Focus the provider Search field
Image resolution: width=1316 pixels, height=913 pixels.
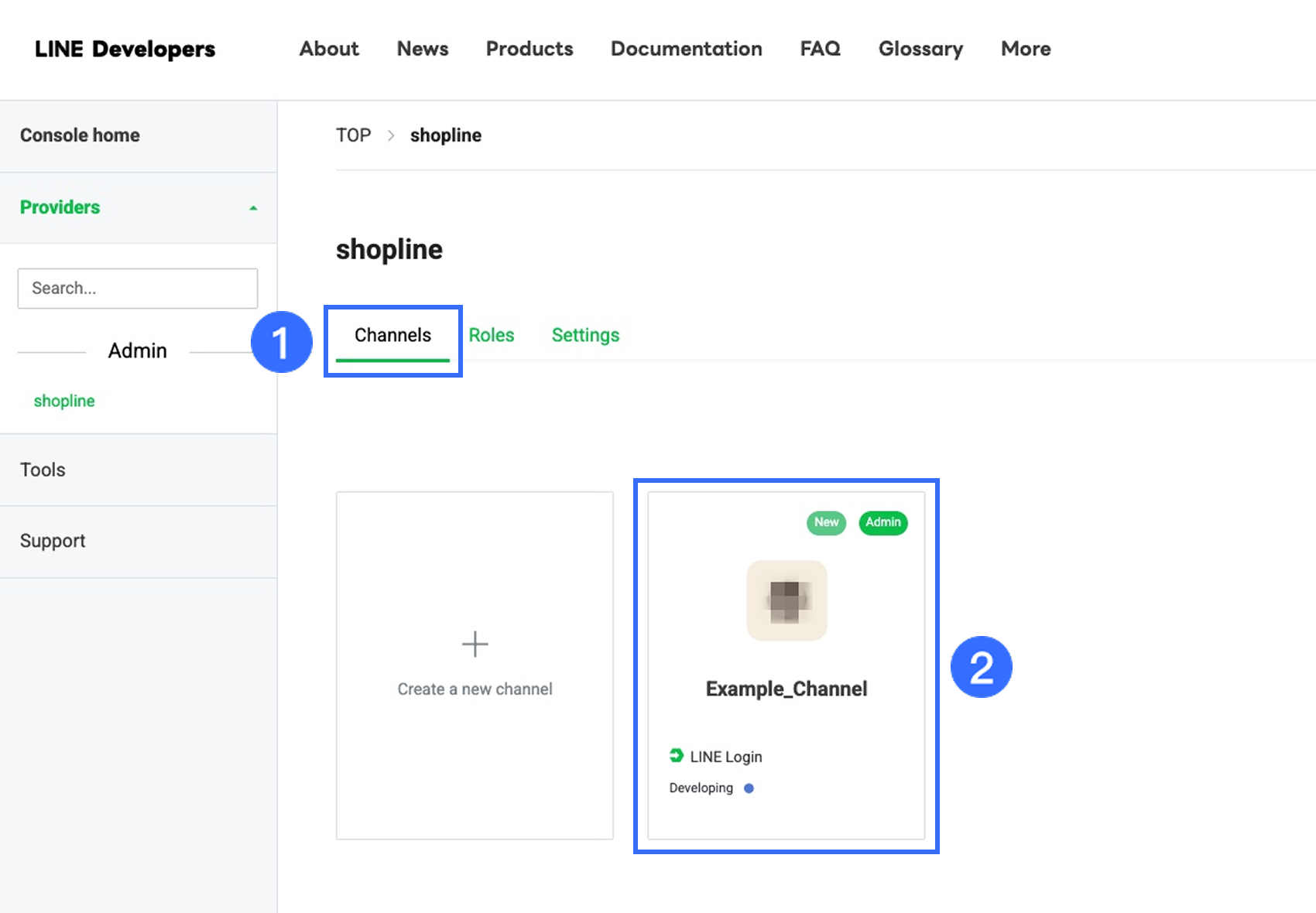coord(138,289)
